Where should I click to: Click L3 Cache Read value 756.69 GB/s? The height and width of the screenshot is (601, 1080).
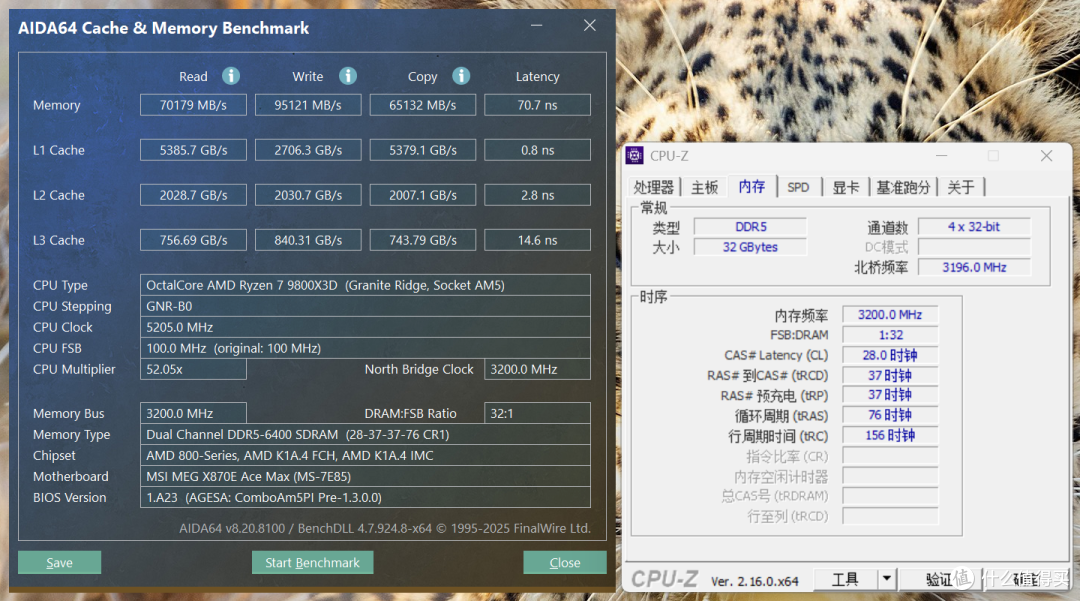(194, 240)
